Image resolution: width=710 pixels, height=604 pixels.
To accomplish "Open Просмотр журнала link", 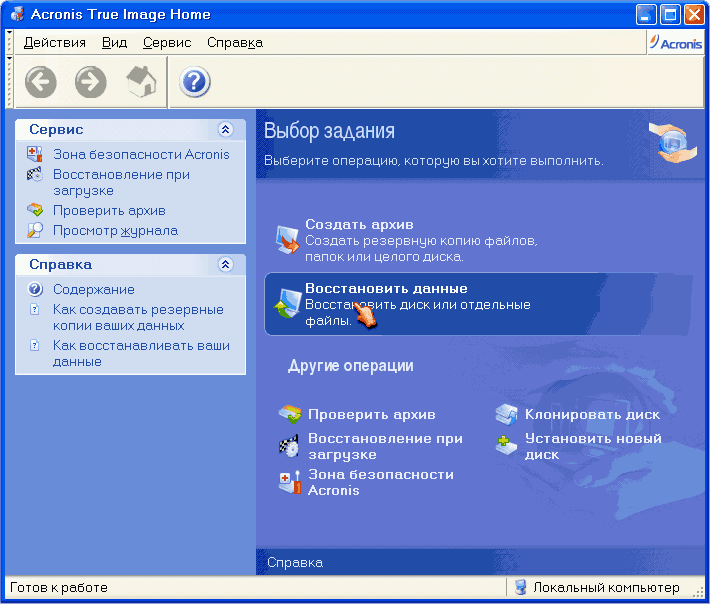I will (115, 231).
